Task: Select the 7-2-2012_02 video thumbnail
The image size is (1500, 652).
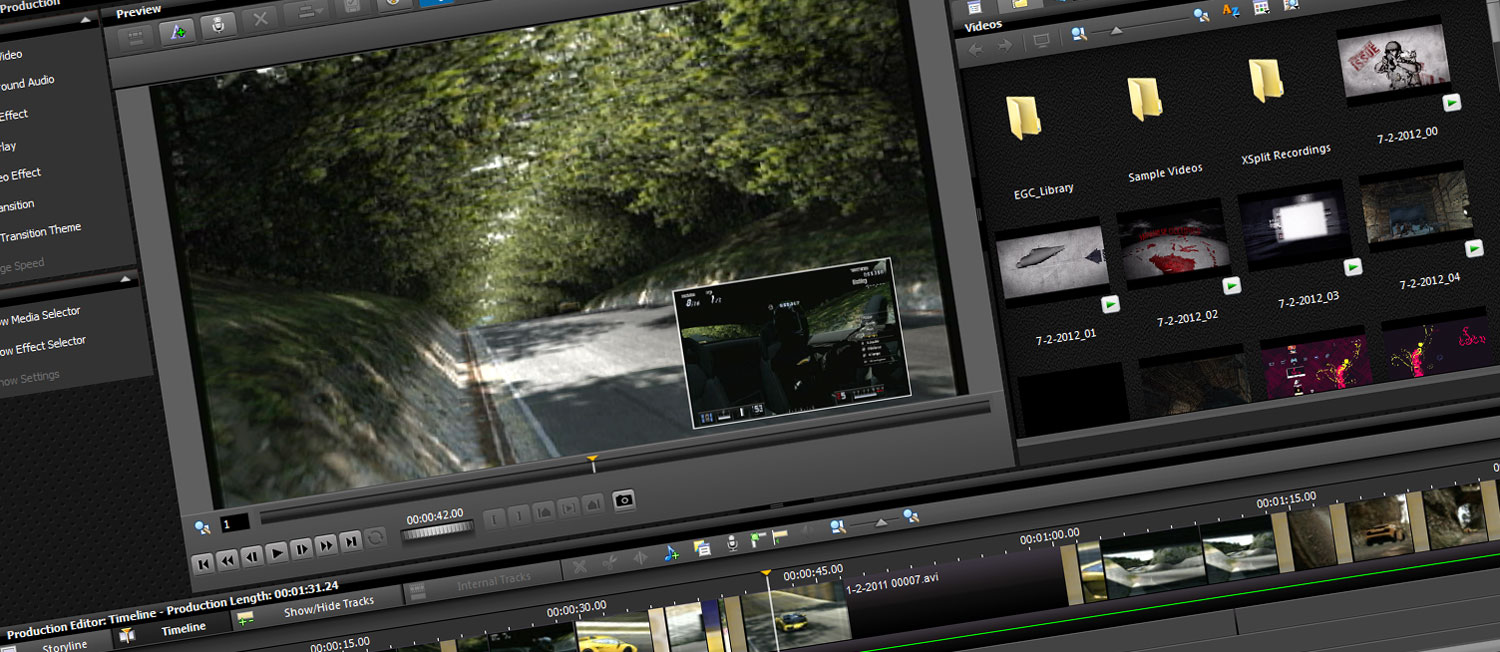Action: pyautogui.click(x=1175, y=244)
